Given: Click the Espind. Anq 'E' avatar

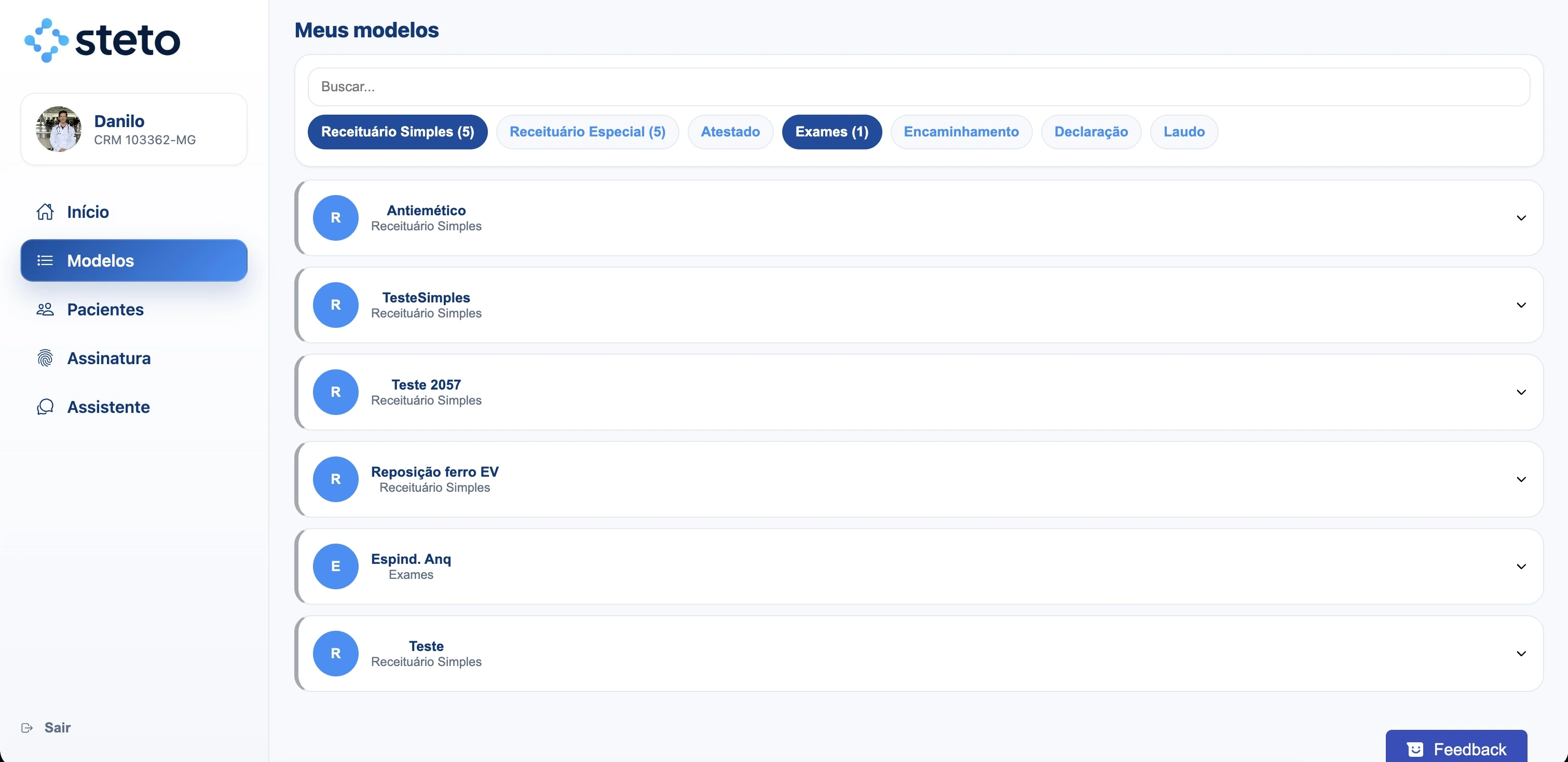Looking at the screenshot, I should tap(335, 566).
